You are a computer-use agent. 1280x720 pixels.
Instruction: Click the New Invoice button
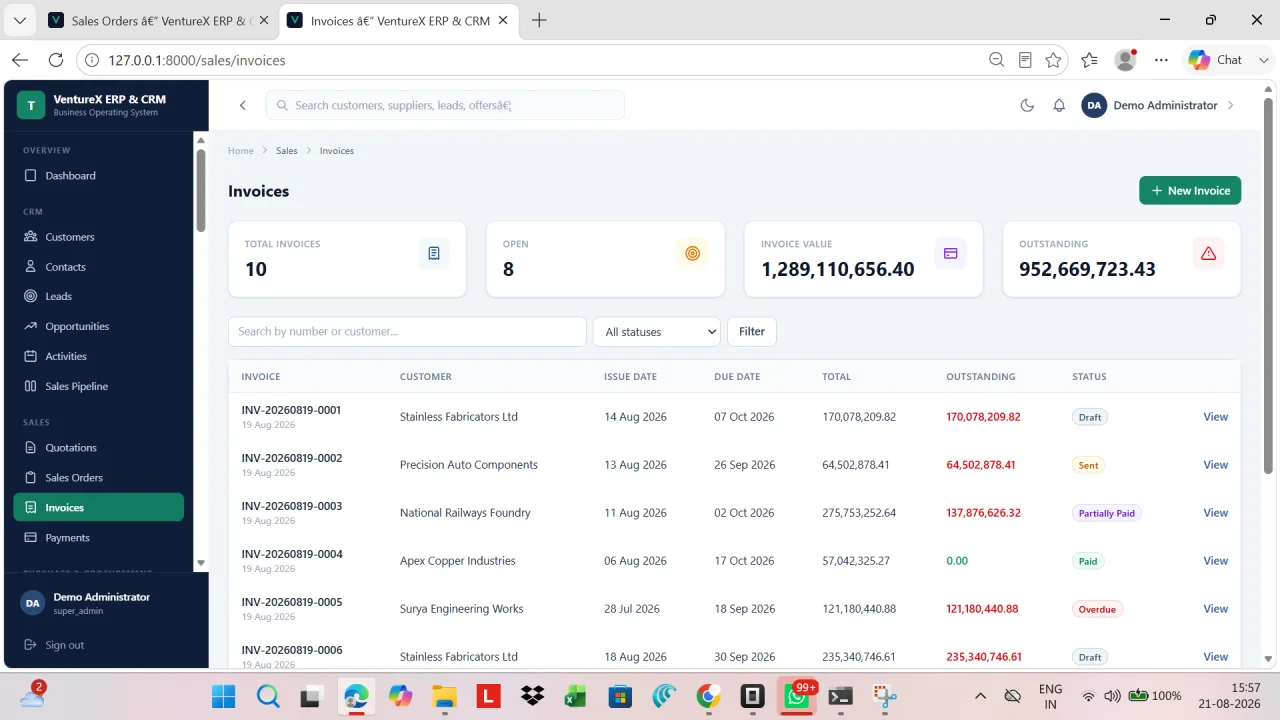(1190, 190)
